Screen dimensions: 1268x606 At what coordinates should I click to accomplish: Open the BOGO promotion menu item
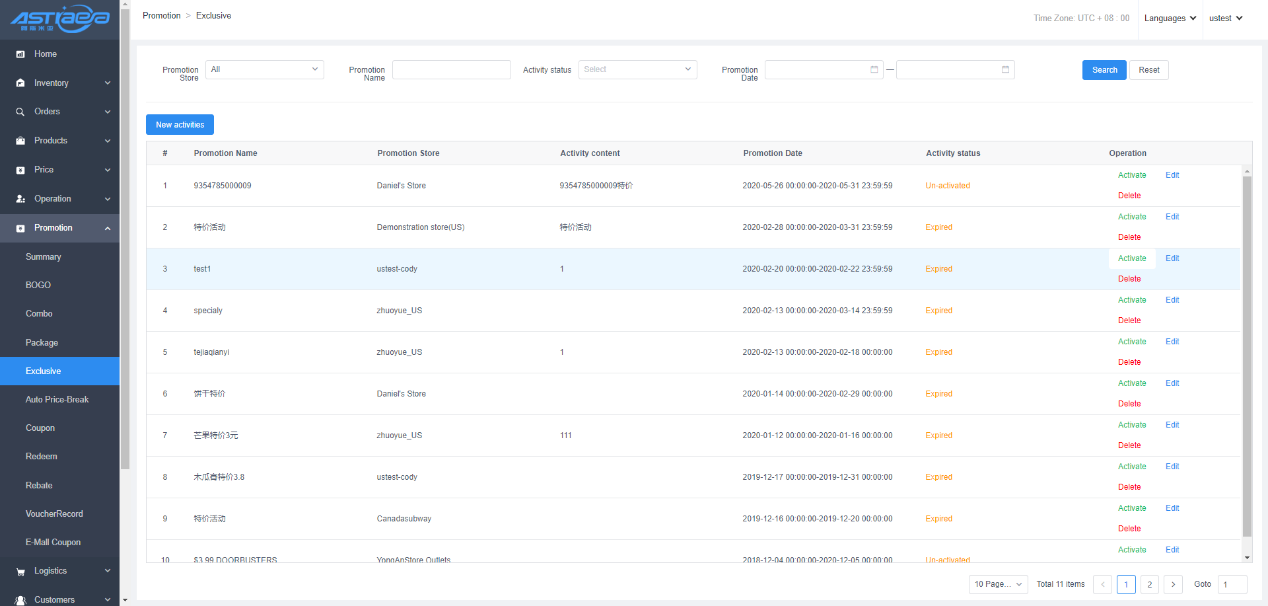[x=38, y=285]
